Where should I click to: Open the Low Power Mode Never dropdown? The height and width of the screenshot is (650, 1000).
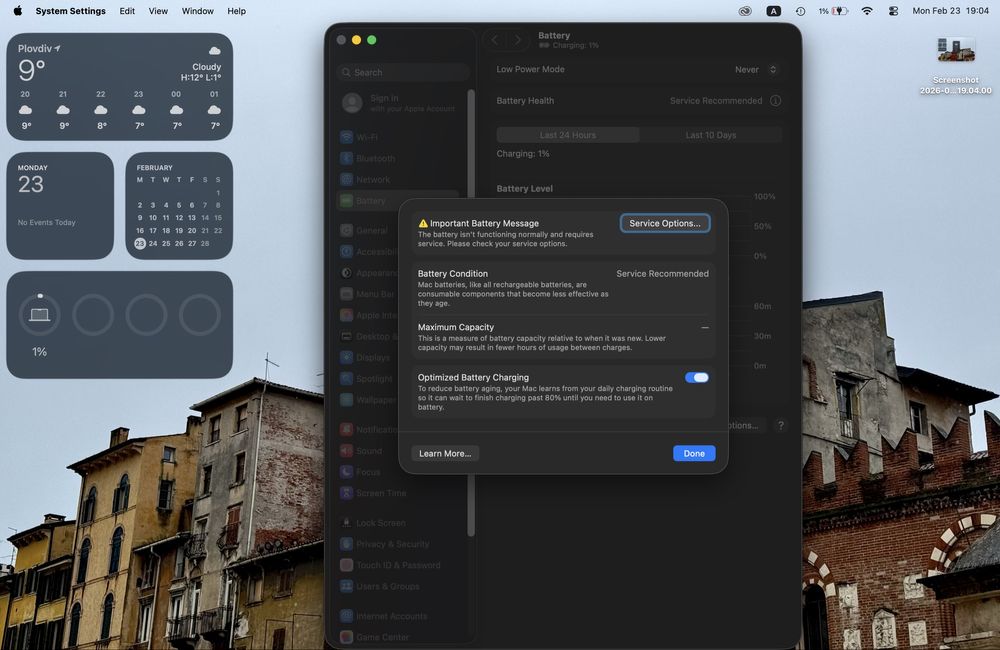[756, 69]
